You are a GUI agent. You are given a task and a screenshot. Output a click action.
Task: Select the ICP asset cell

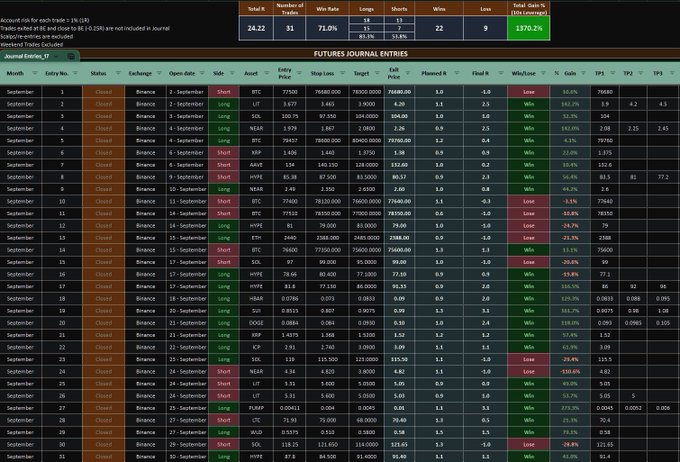click(x=256, y=347)
